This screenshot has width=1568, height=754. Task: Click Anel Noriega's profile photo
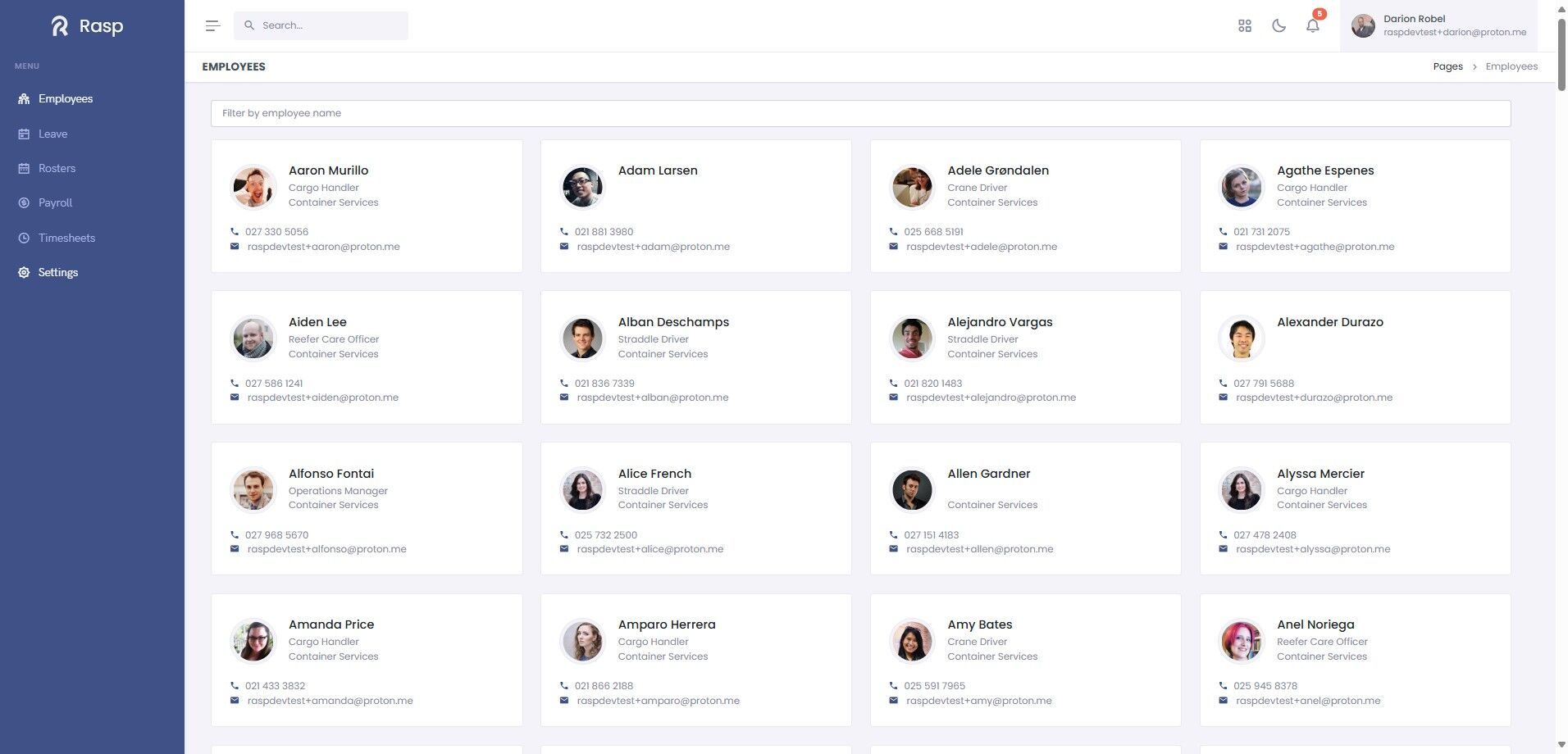tap(1241, 641)
